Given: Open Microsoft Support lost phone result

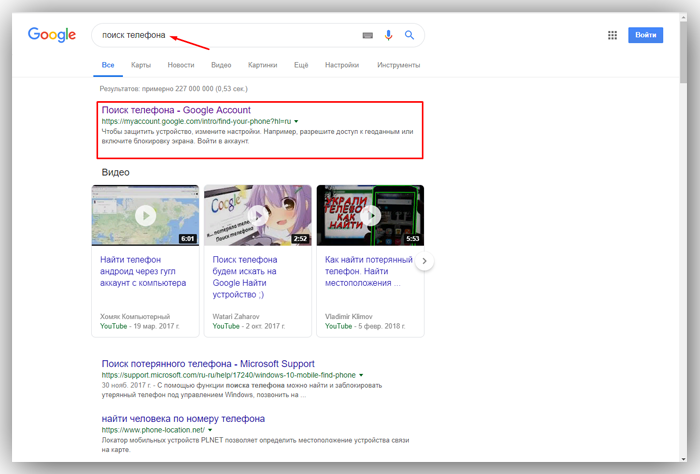Looking at the screenshot, I should coord(208,364).
